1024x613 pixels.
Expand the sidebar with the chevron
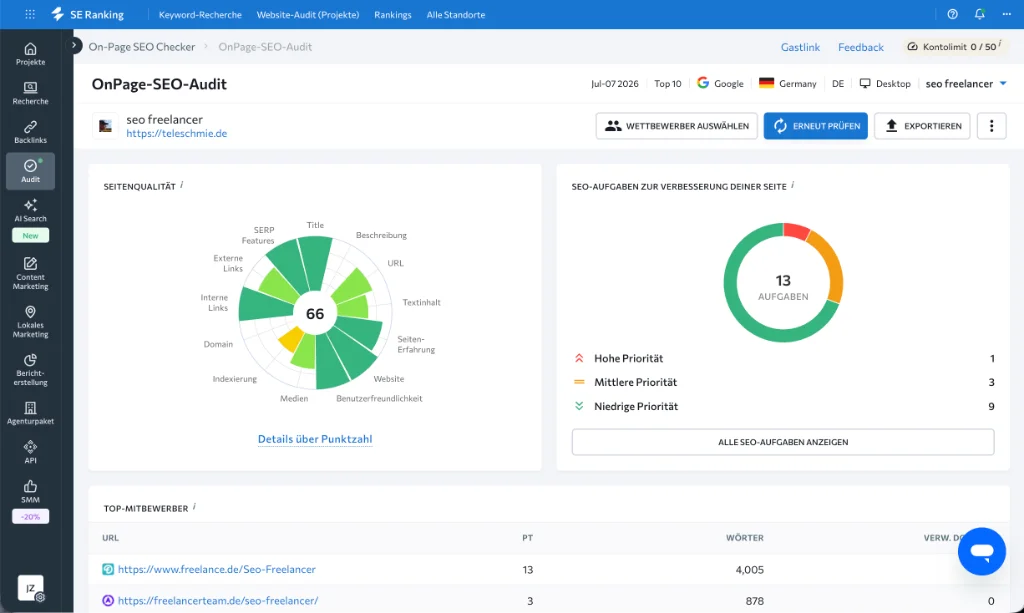(x=74, y=46)
